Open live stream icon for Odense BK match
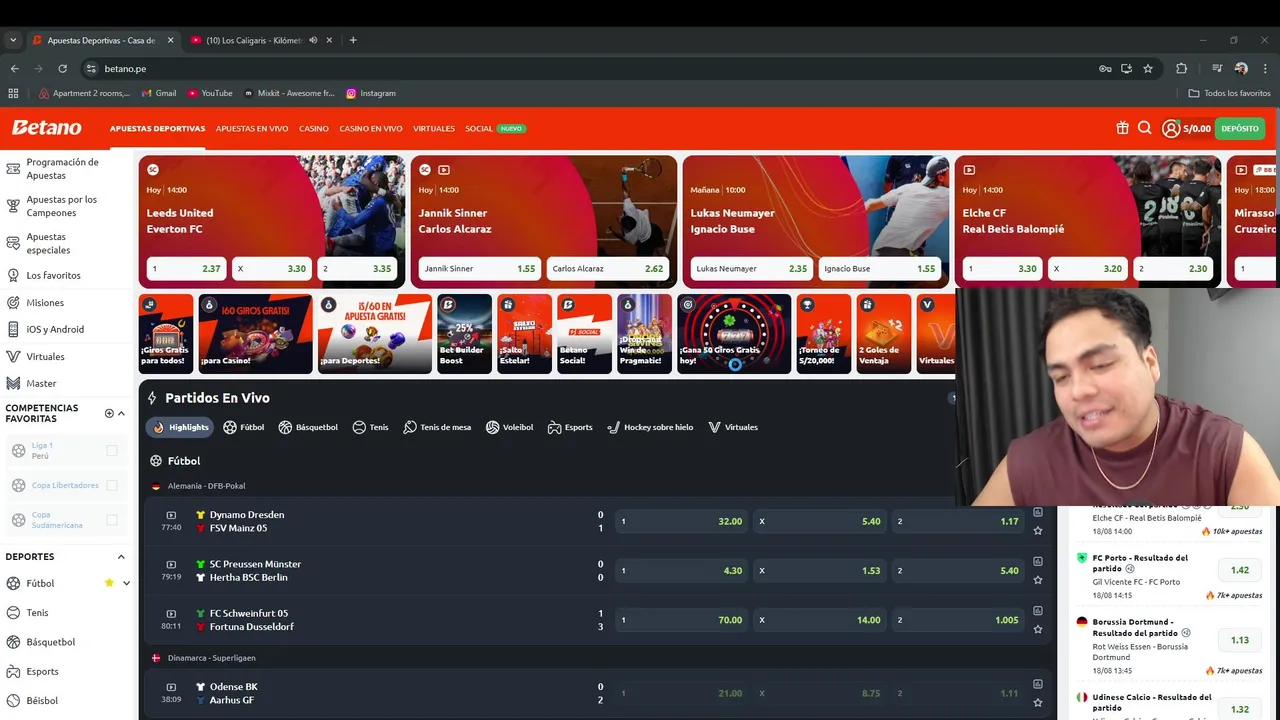The height and width of the screenshot is (720, 1280). tap(171, 687)
